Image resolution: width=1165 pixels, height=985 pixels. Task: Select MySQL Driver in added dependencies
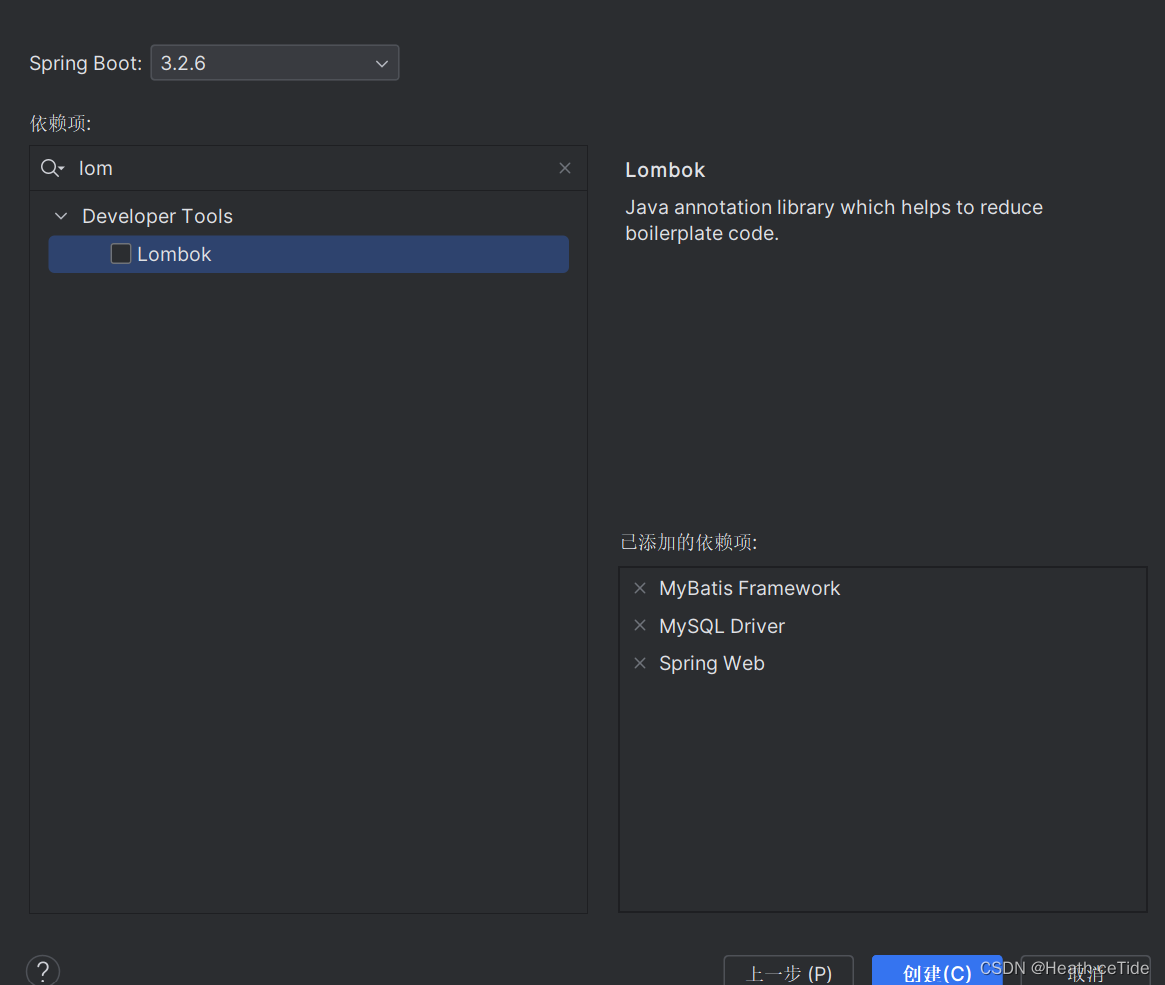[x=721, y=626]
